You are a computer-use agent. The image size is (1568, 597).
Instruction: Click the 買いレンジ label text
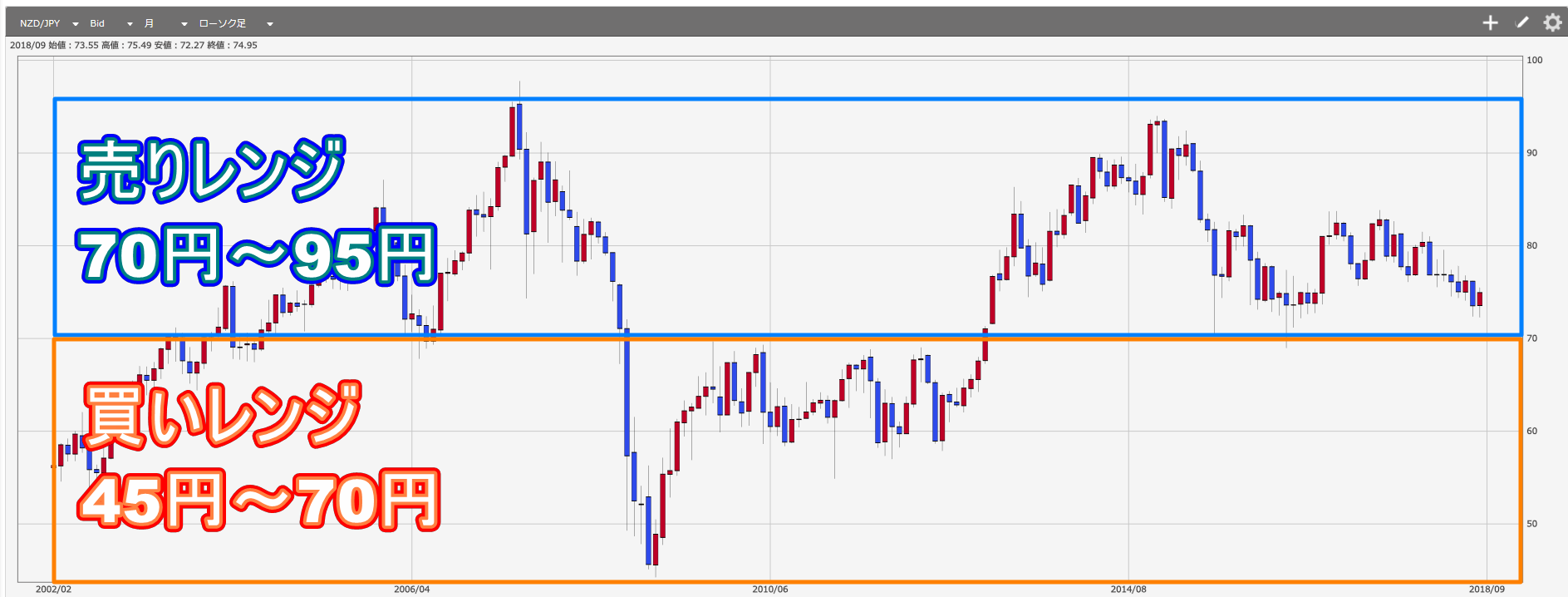click(223, 415)
